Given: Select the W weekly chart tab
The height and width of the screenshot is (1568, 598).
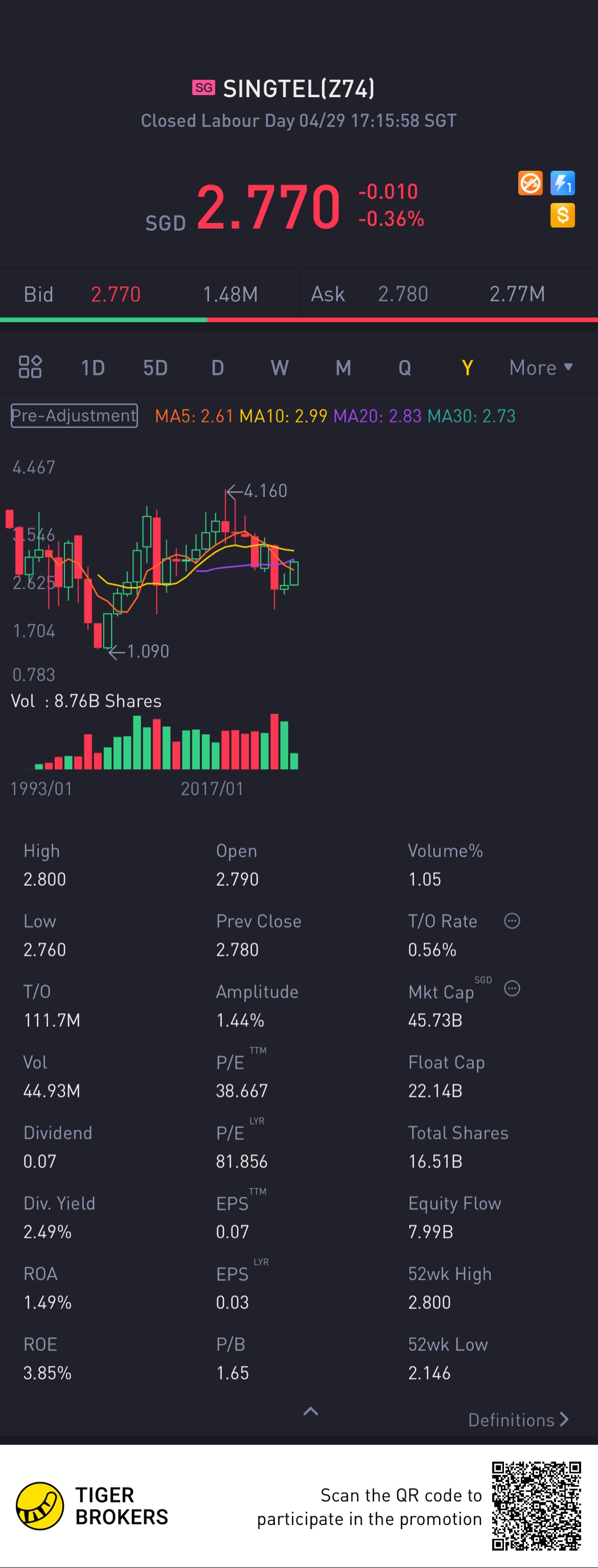Looking at the screenshot, I should [x=279, y=367].
